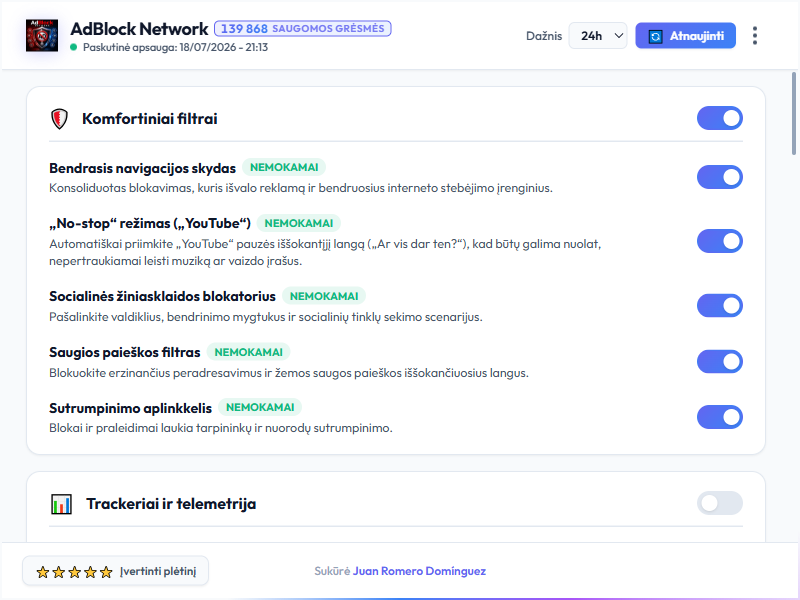Disable the Komfortiniai filtrai master toggle
The image size is (800, 600).
(719, 118)
